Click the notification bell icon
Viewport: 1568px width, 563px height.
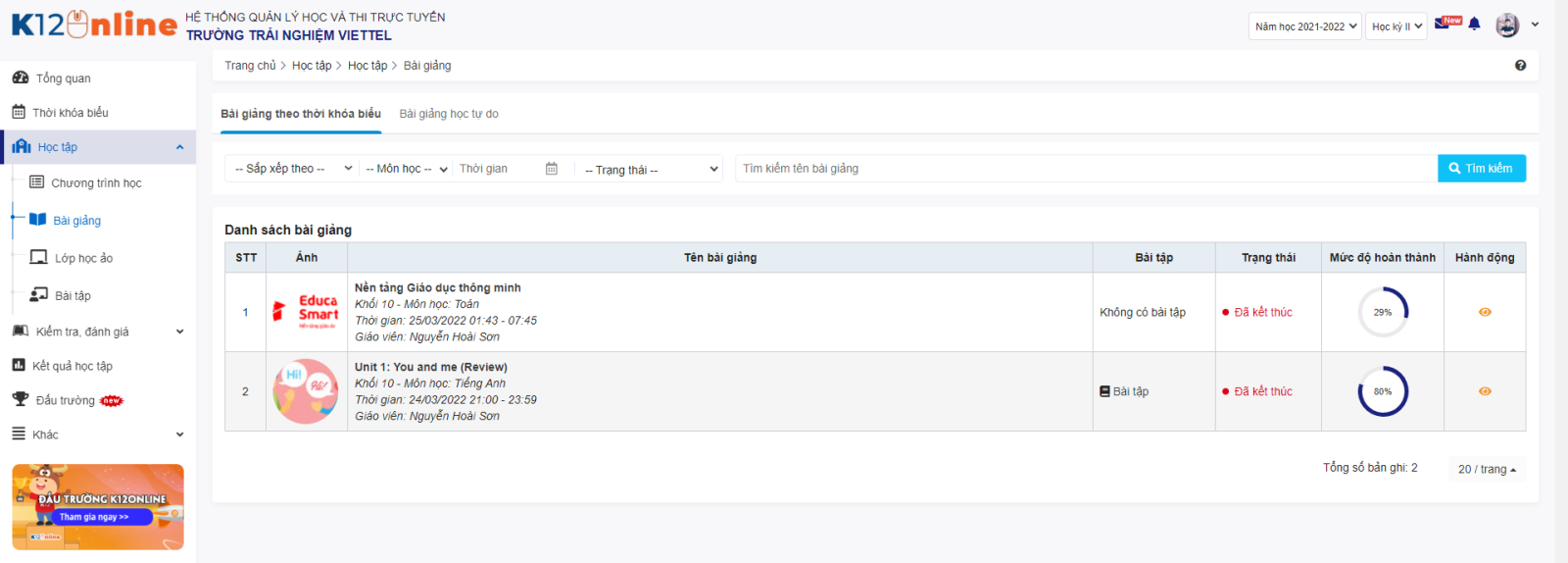click(1474, 25)
